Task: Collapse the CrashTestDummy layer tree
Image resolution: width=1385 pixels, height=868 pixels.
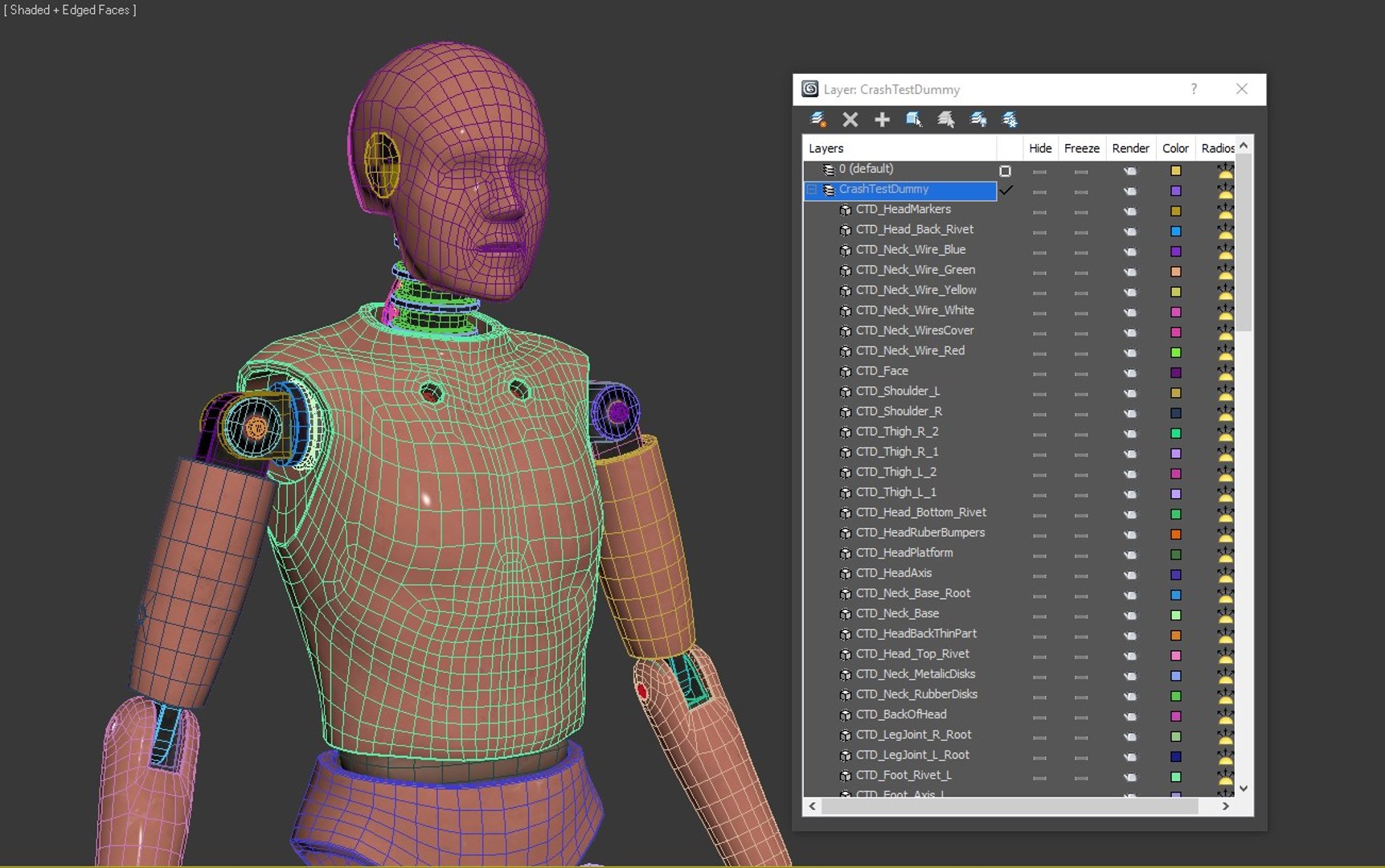Action: pos(812,190)
